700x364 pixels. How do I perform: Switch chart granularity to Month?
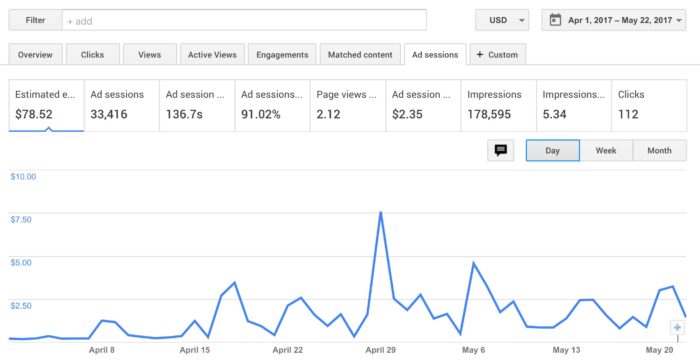659,151
